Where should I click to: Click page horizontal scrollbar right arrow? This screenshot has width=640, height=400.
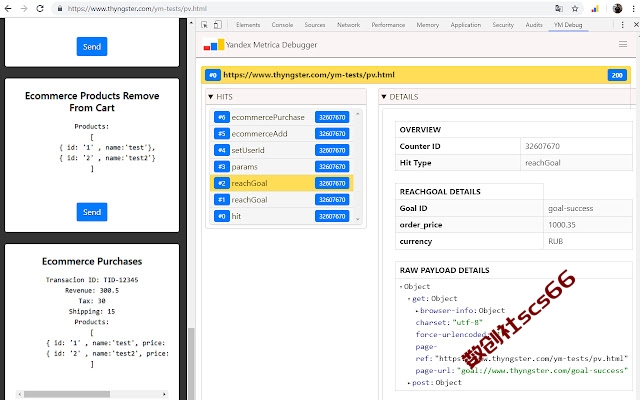tap(164, 394)
